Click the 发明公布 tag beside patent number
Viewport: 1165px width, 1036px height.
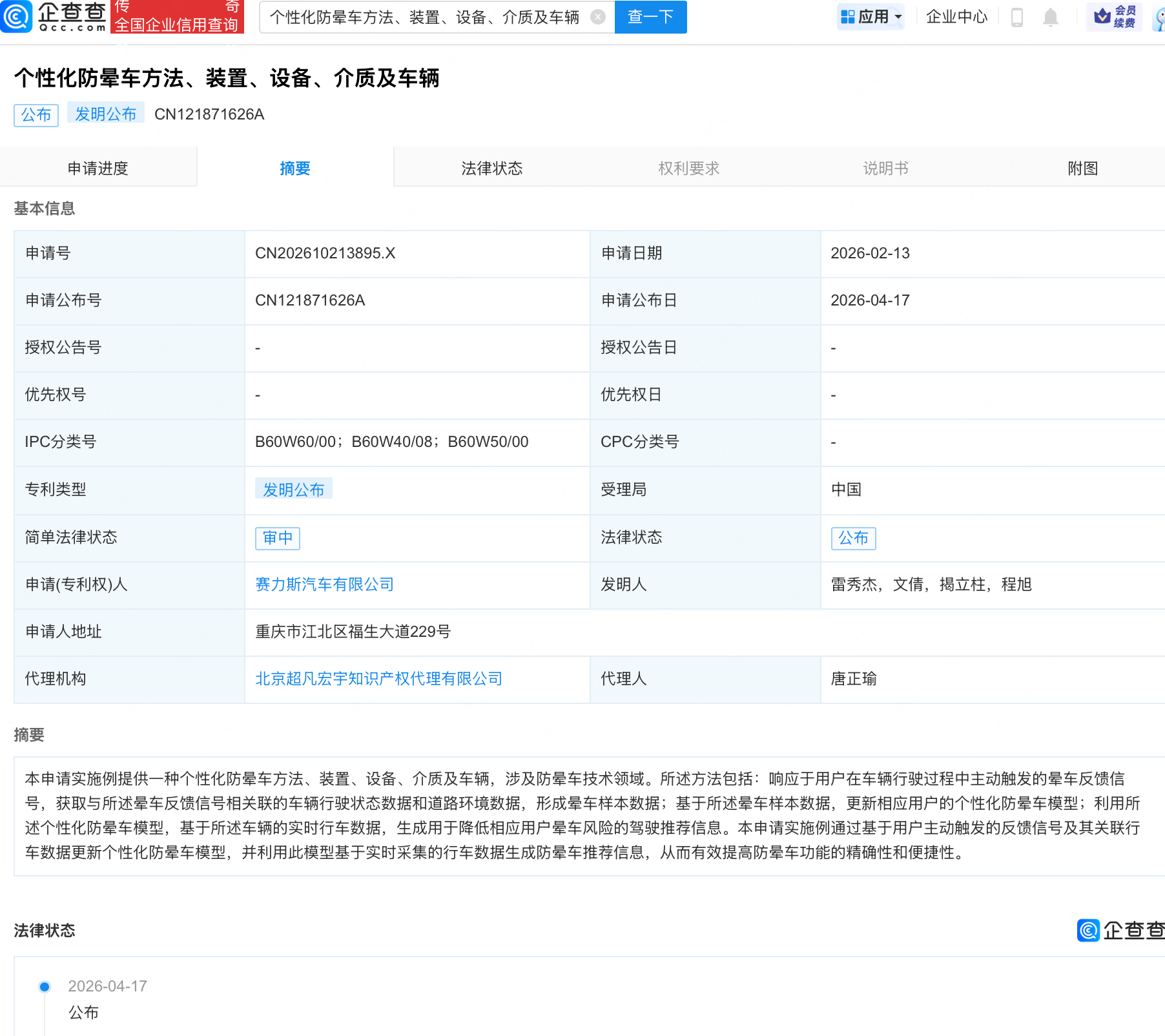click(x=105, y=114)
